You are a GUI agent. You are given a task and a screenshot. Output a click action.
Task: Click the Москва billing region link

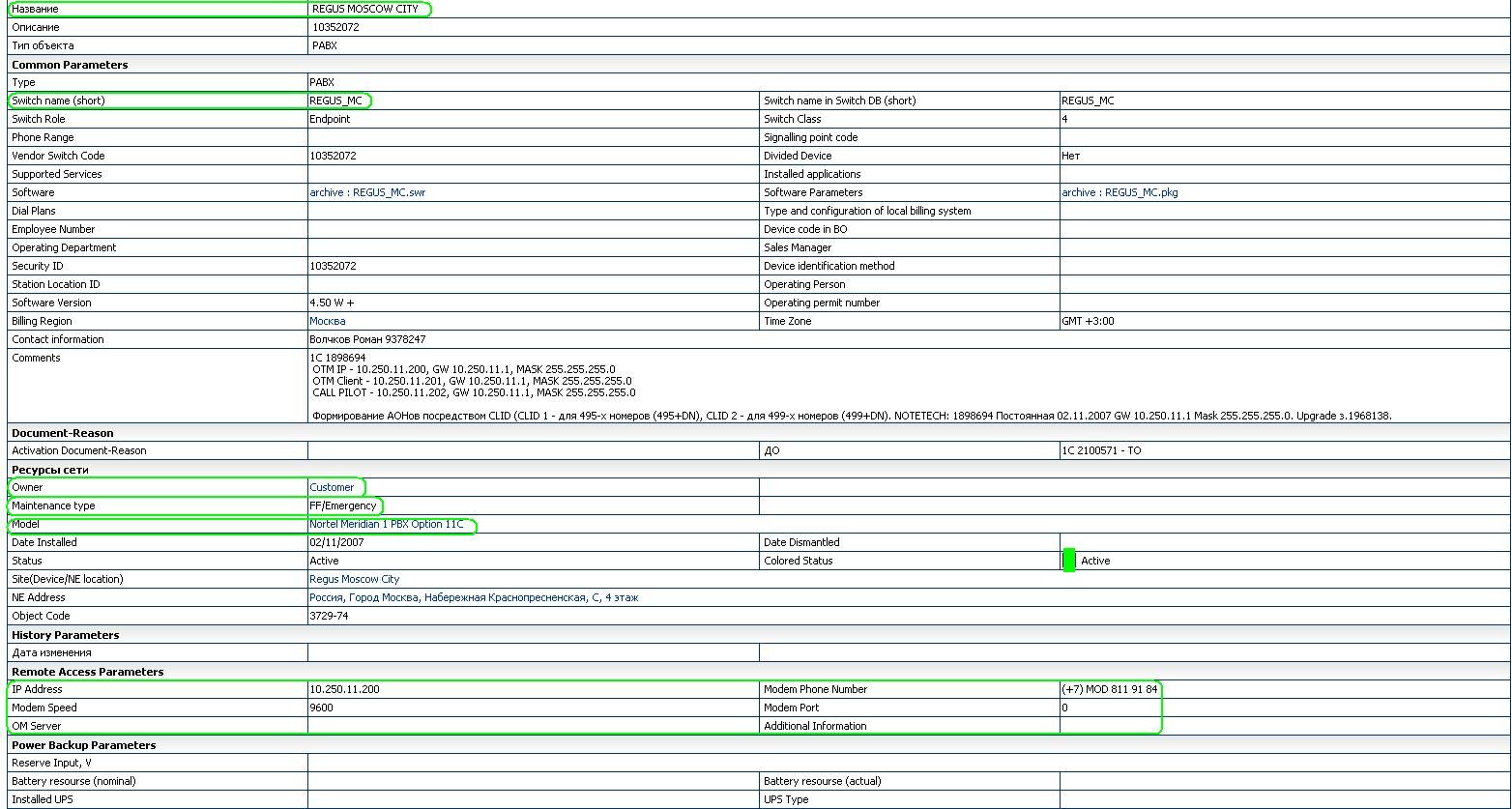tap(327, 321)
